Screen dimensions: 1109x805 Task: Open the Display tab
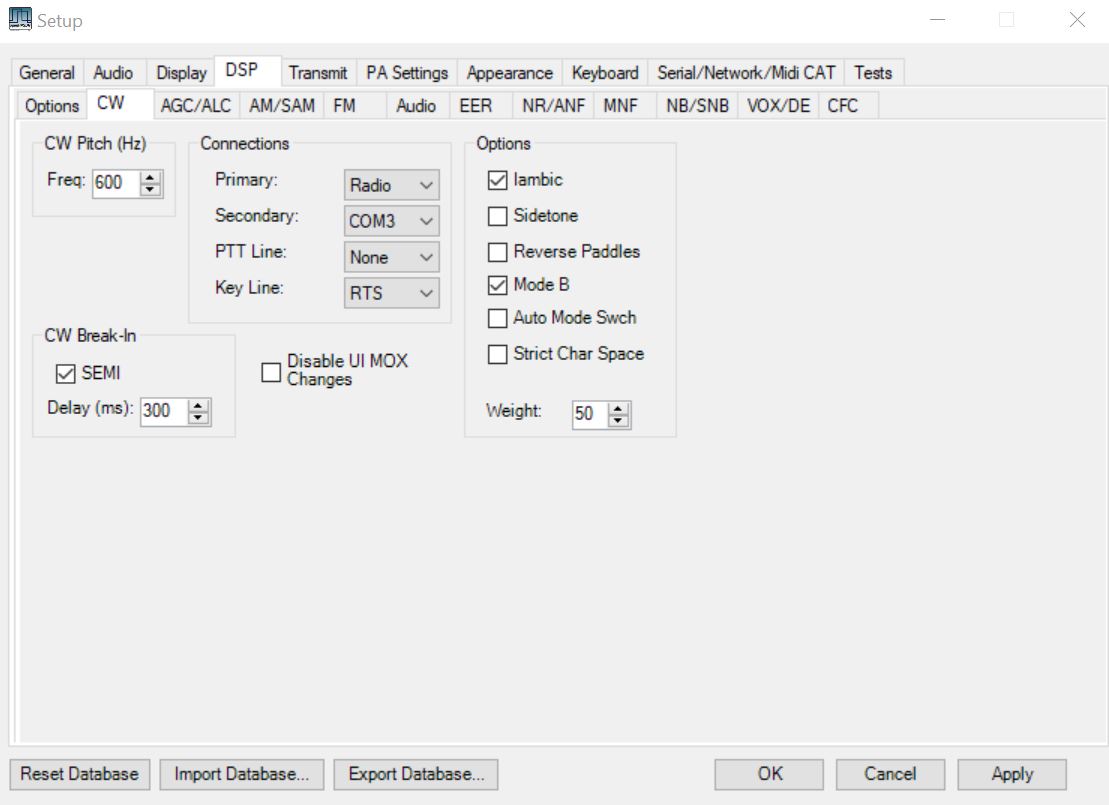[181, 73]
